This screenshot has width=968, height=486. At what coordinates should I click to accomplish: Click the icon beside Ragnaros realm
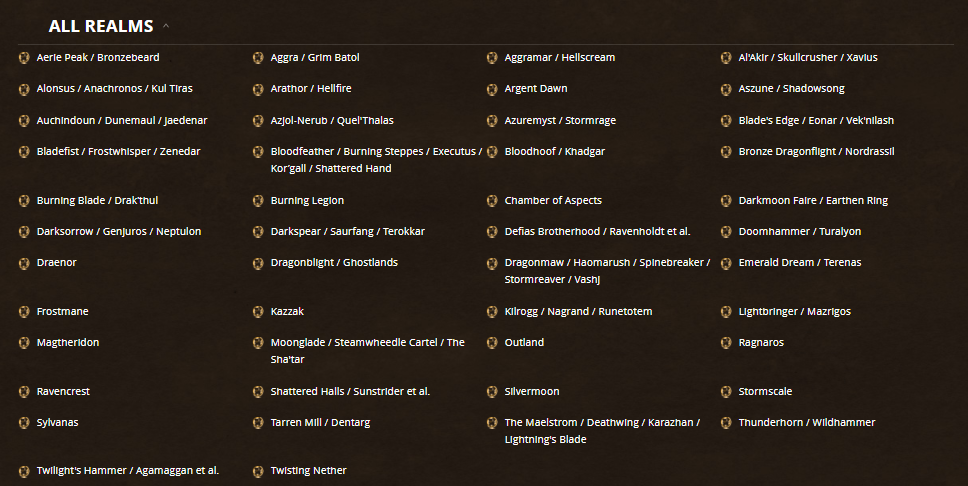click(x=726, y=343)
